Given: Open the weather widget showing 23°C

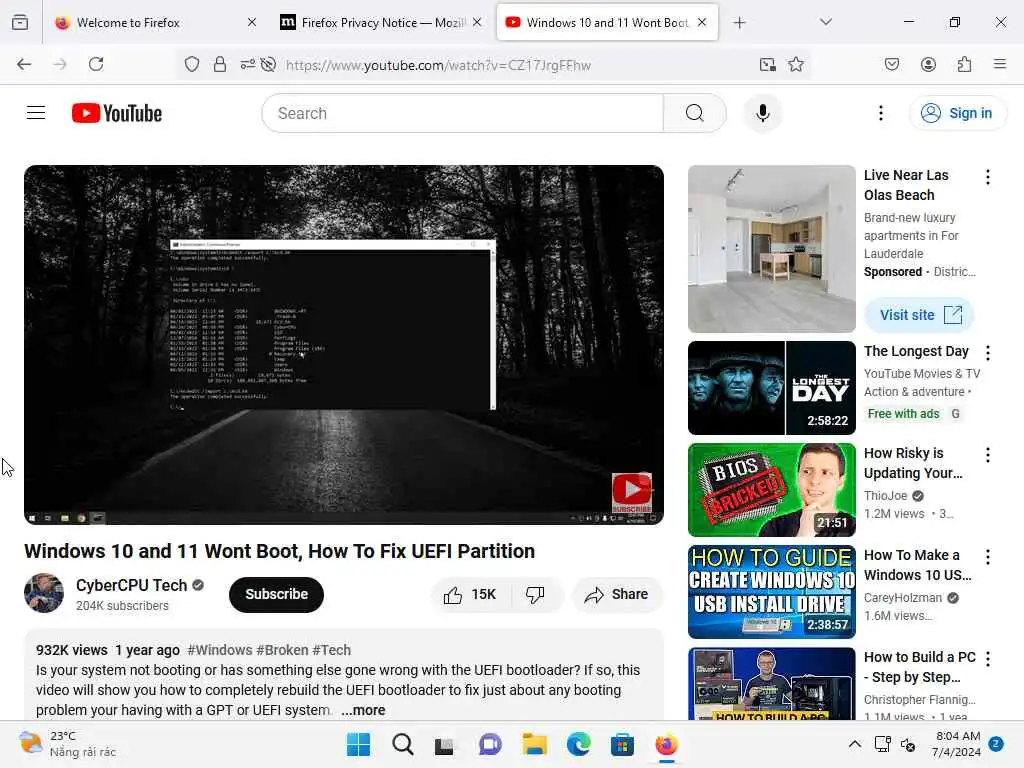Looking at the screenshot, I should pyautogui.click(x=68, y=744).
